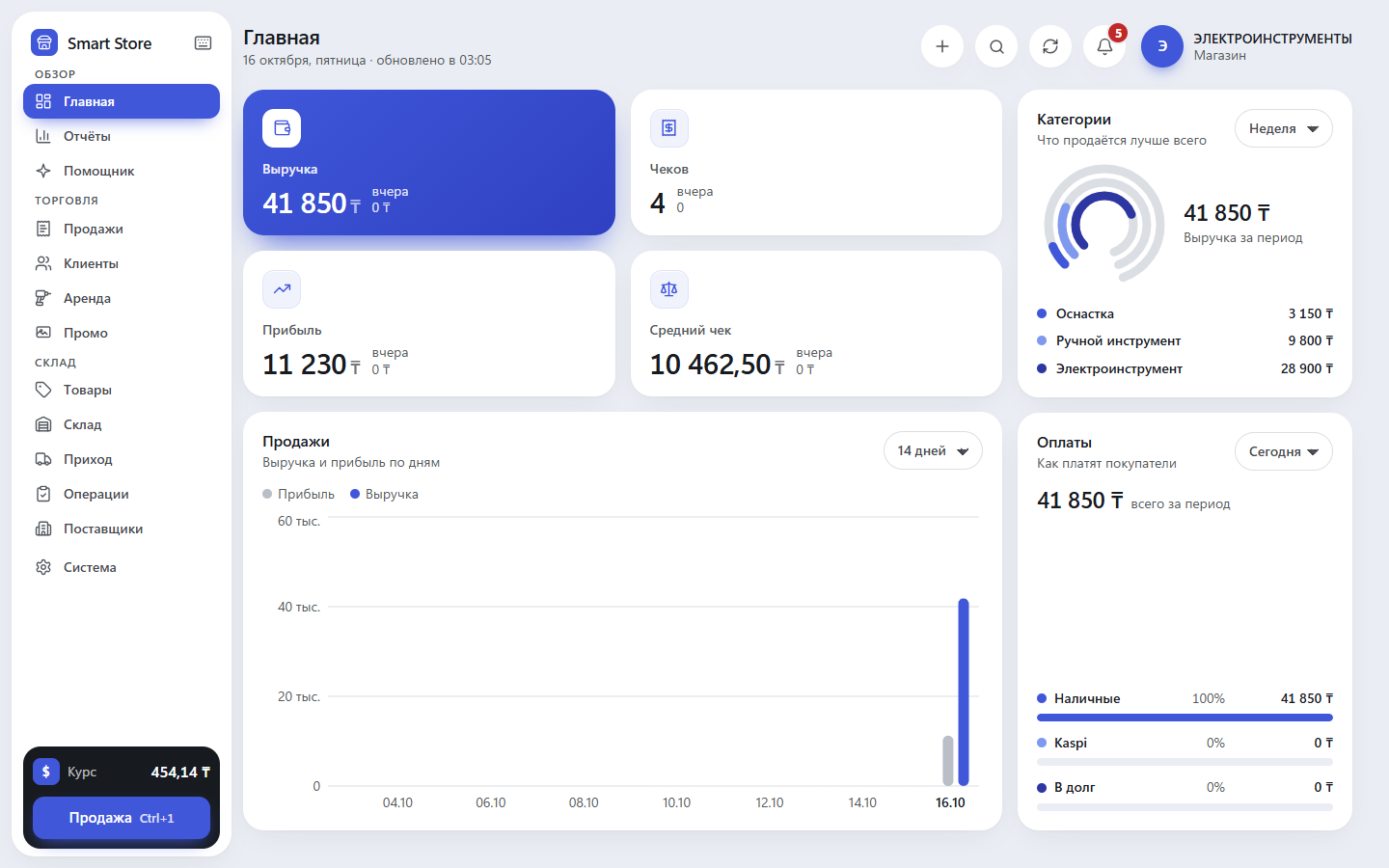Screen dimensions: 1389x868
Task: Click the Продажа Ctrl+1 button
Action: (x=122, y=818)
